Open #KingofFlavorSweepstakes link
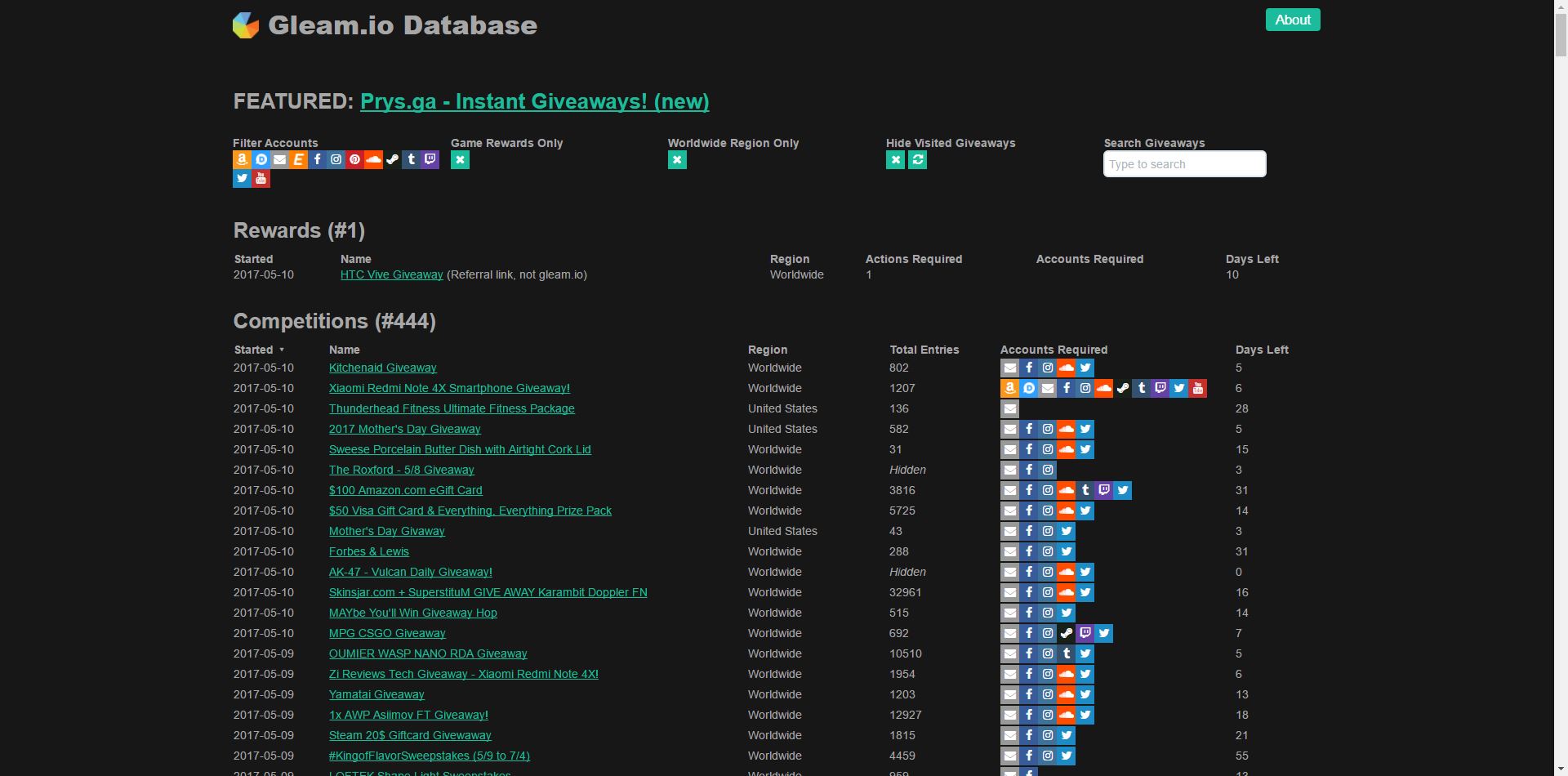The image size is (1568, 776). pyautogui.click(x=429, y=756)
